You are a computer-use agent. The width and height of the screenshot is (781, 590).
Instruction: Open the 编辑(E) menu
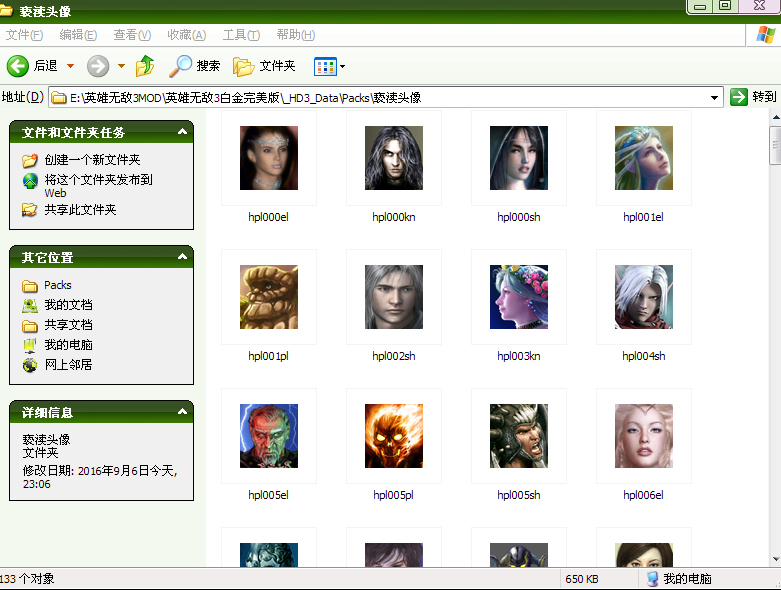pyautogui.click(x=78, y=35)
